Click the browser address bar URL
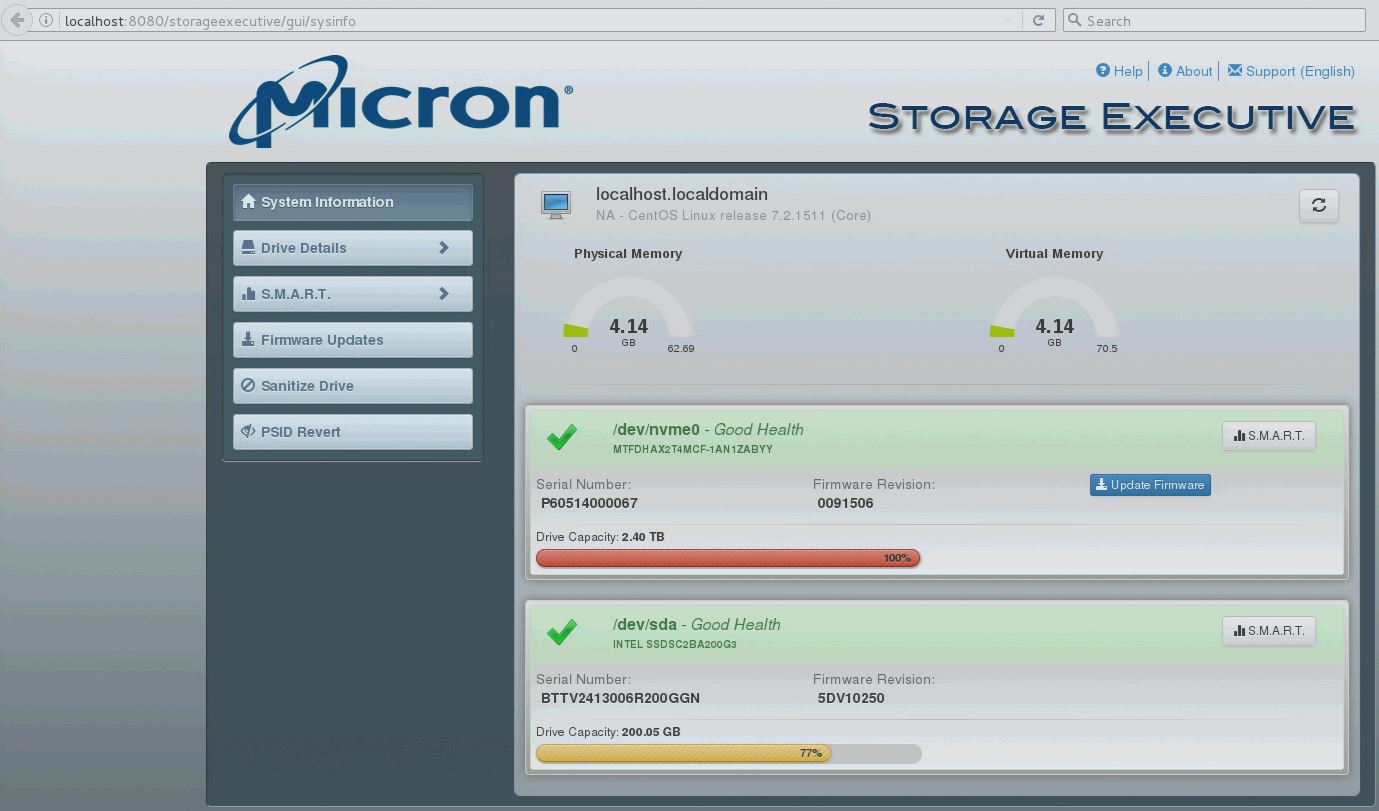This screenshot has width=1379, height=811. click(x=210, y=20)
